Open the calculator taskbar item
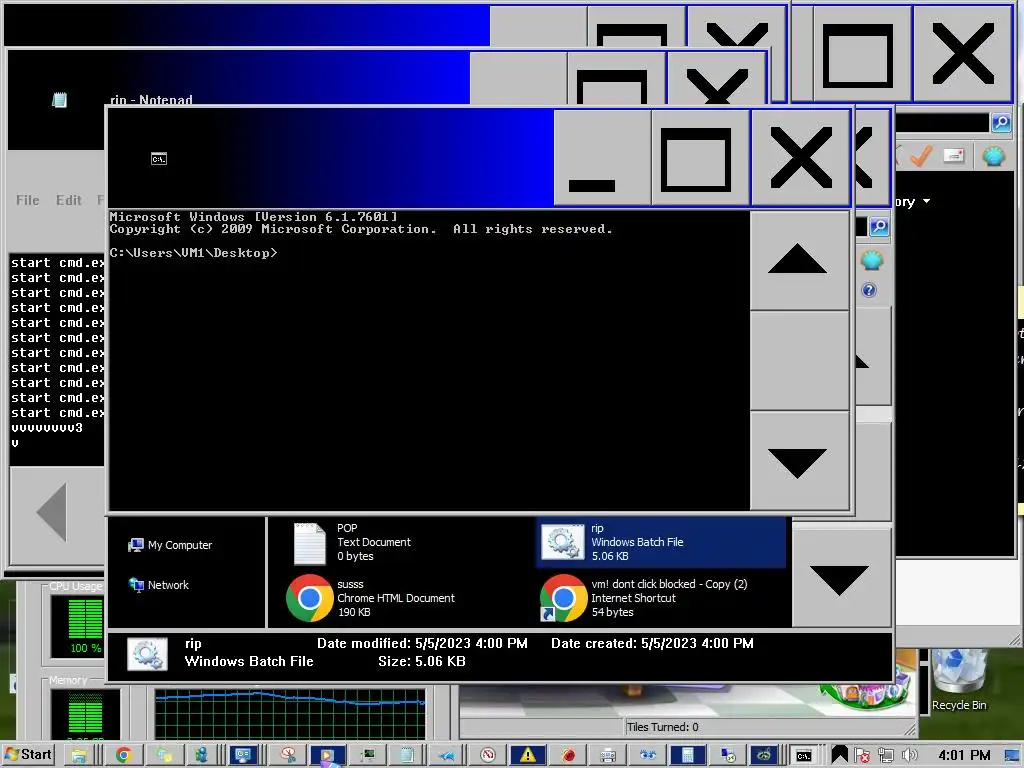Image resolution: width=1024 pixels, height=768 pixels. pos(687,756)
